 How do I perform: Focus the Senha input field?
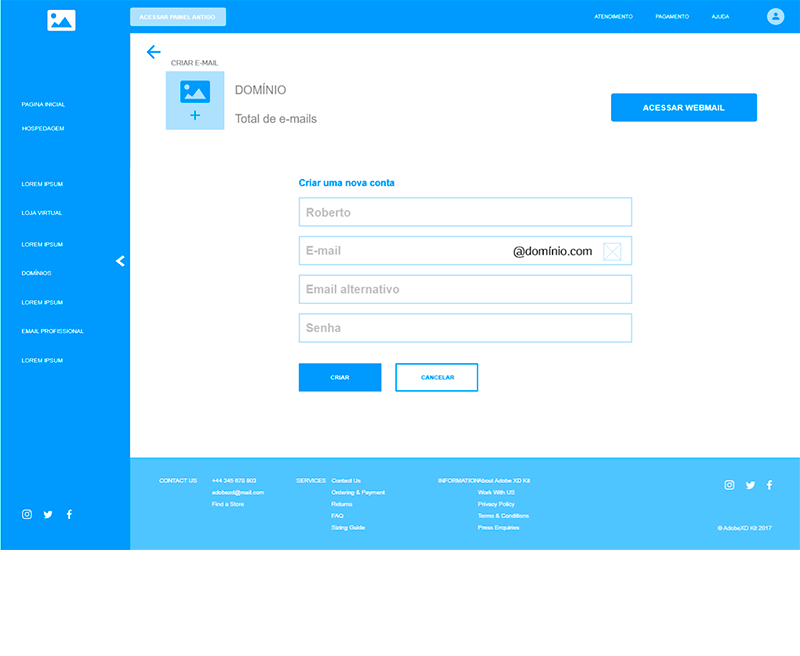(465, 328)
